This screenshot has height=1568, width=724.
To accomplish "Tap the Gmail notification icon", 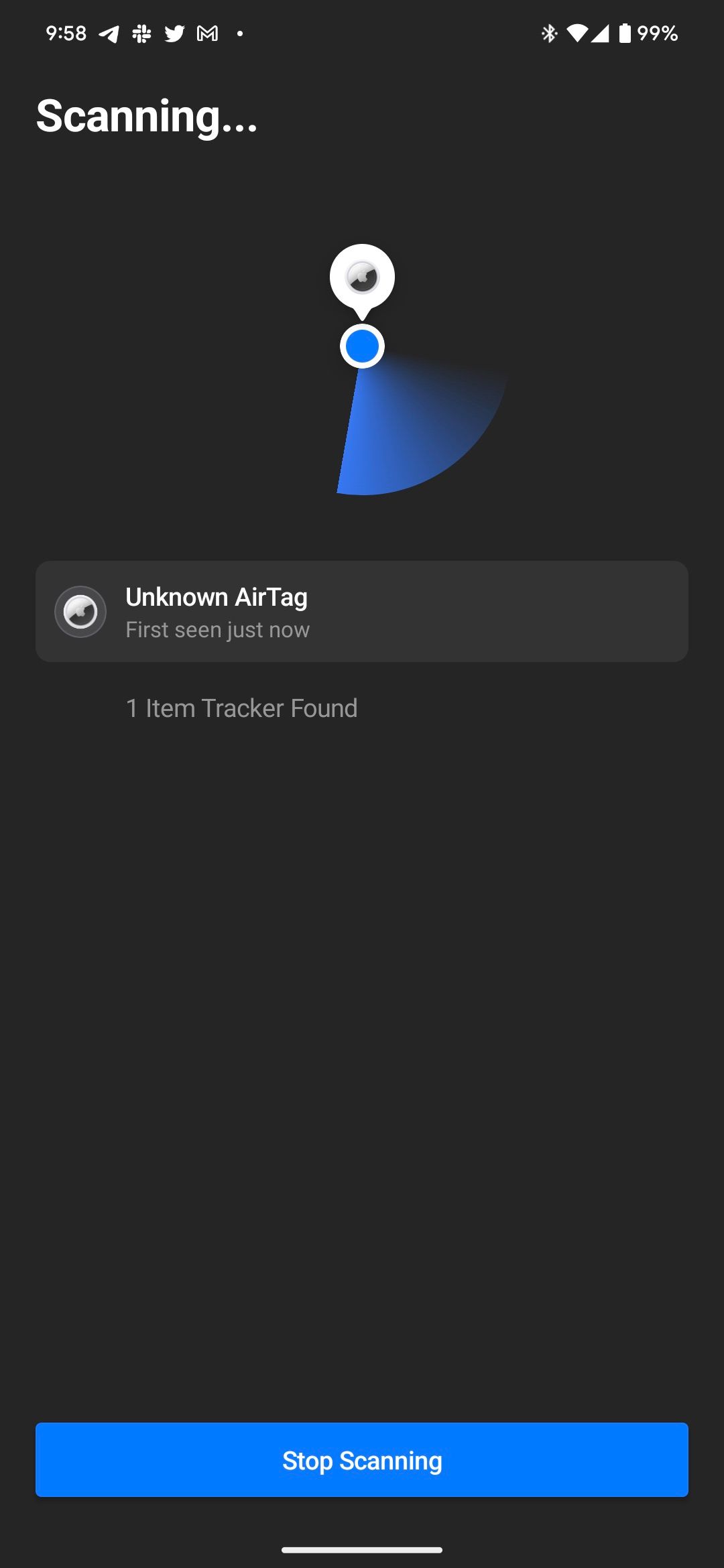I will tap(206, 33).
